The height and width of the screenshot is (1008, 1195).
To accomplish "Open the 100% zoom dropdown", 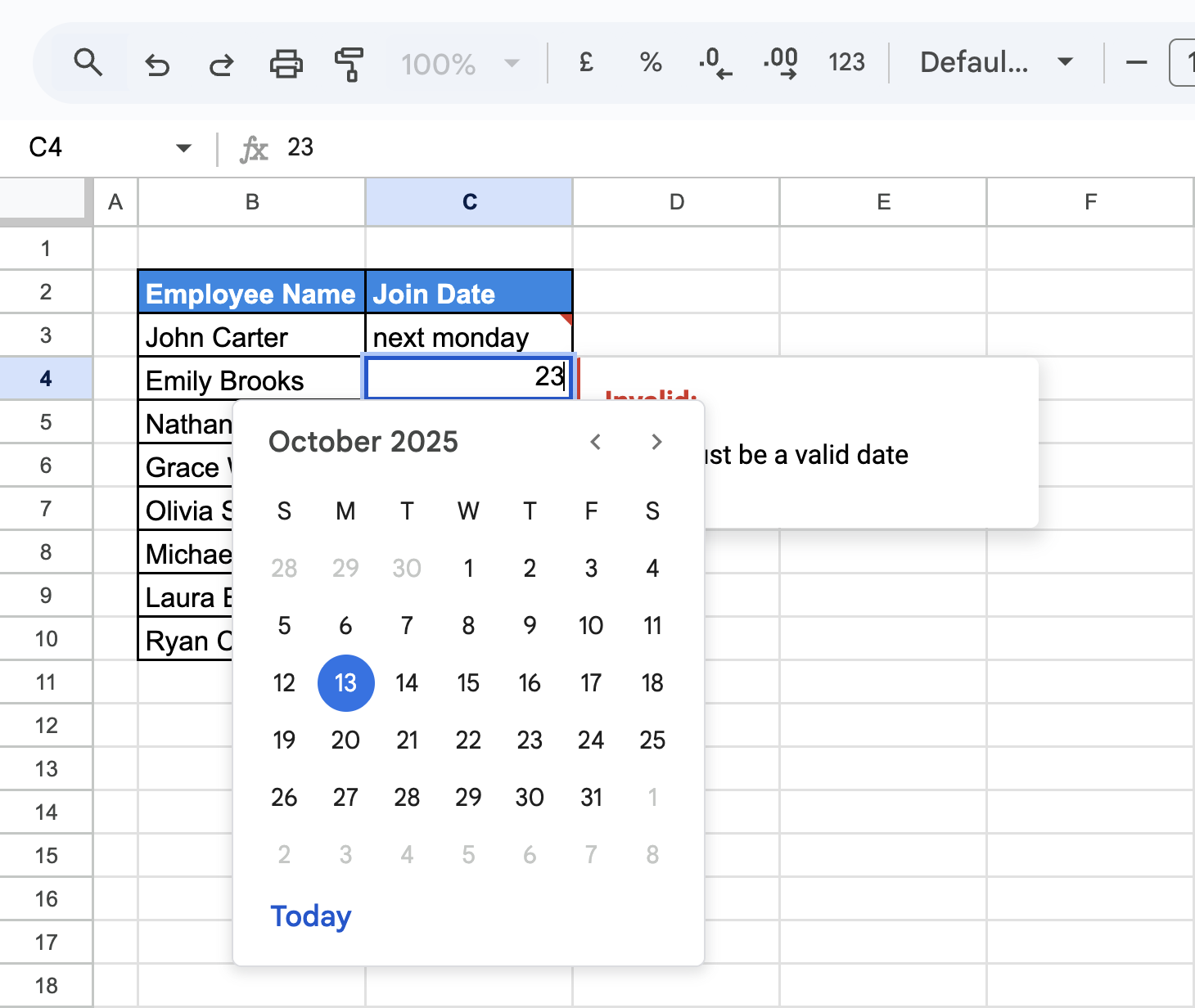I will (460, 63).
